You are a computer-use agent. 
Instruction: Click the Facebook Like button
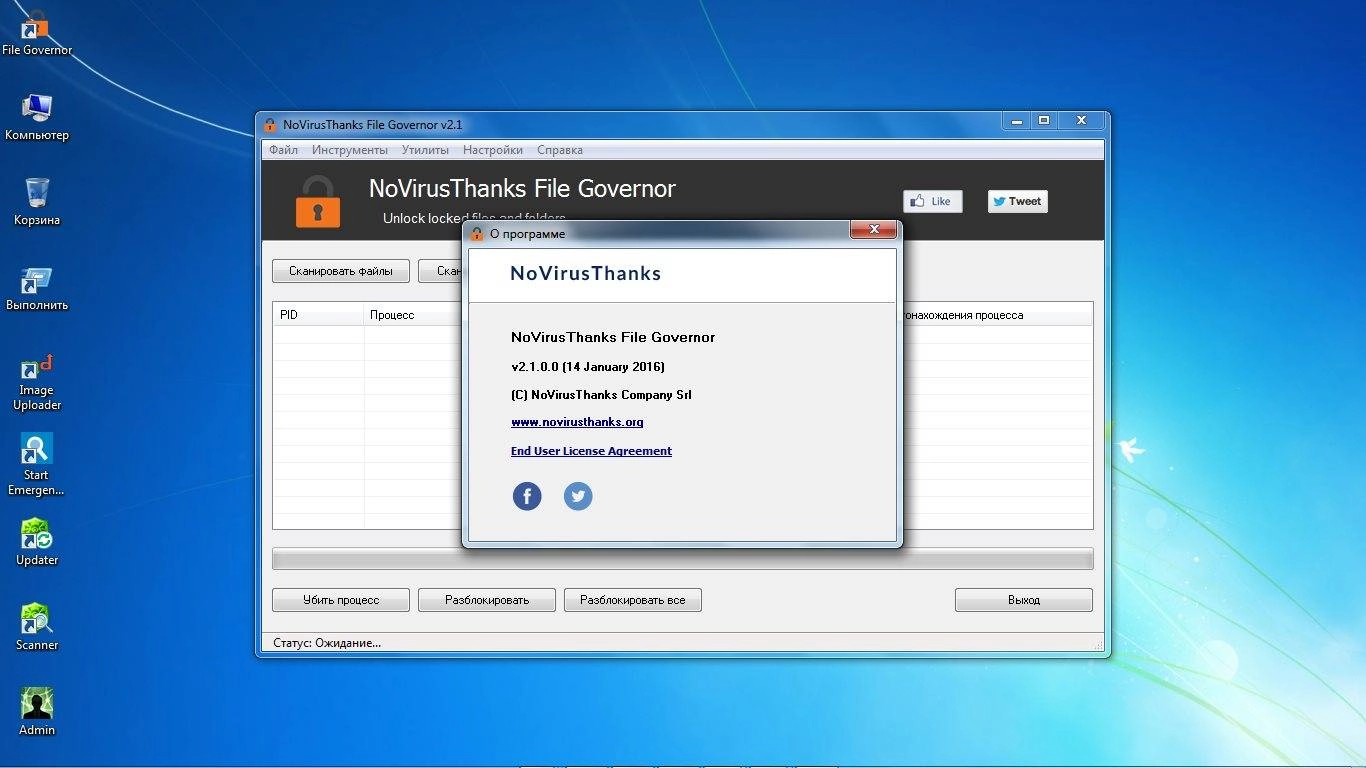(932, 201)
